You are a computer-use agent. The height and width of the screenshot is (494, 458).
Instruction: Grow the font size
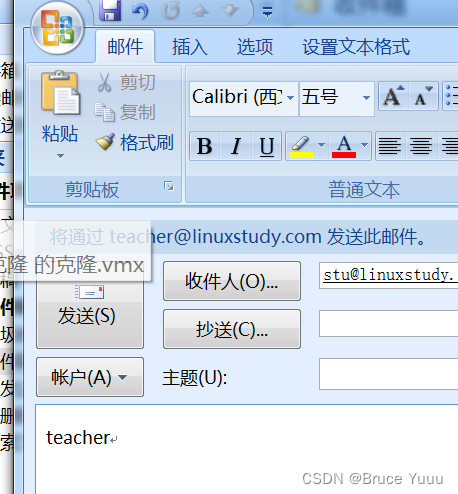click(x=394, y=97)
